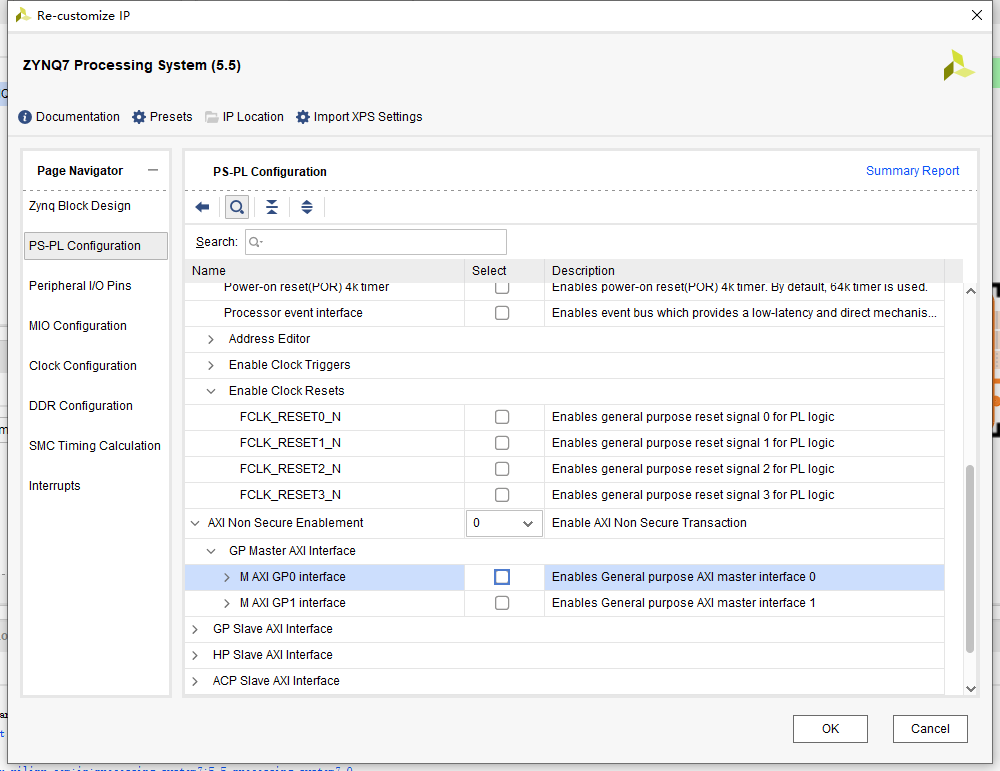
Task: Expand HP Slave AXI Interface
Action: pyautogui.click(x=195, y=656)
